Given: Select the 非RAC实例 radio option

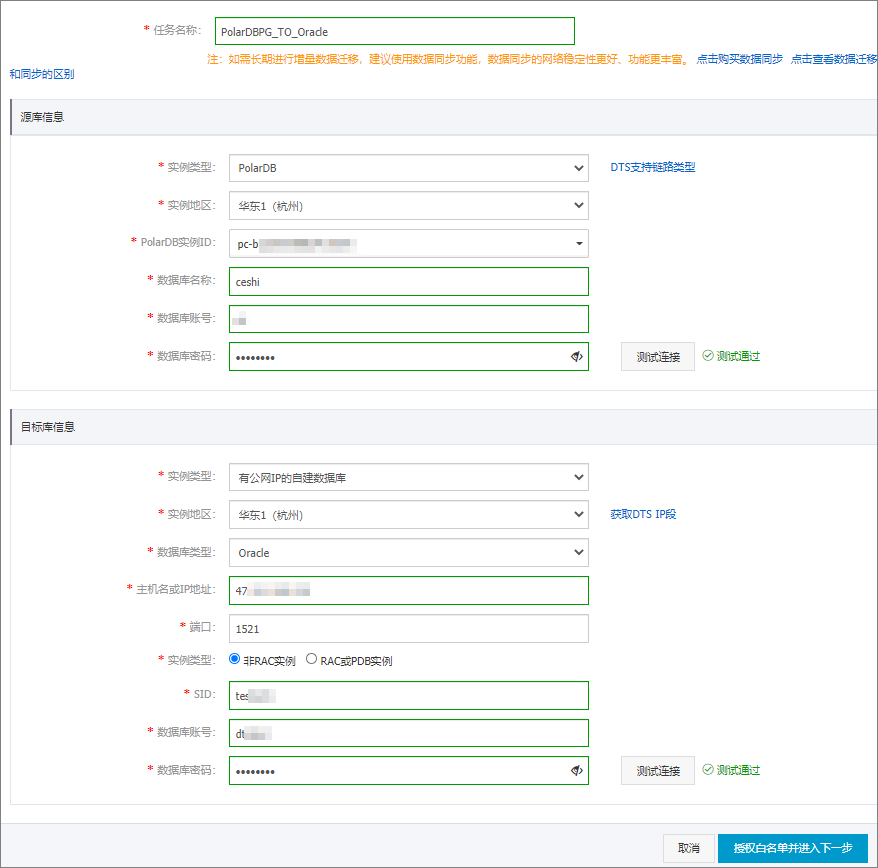Looking at the screenshot, I should [x=235, y=659].
